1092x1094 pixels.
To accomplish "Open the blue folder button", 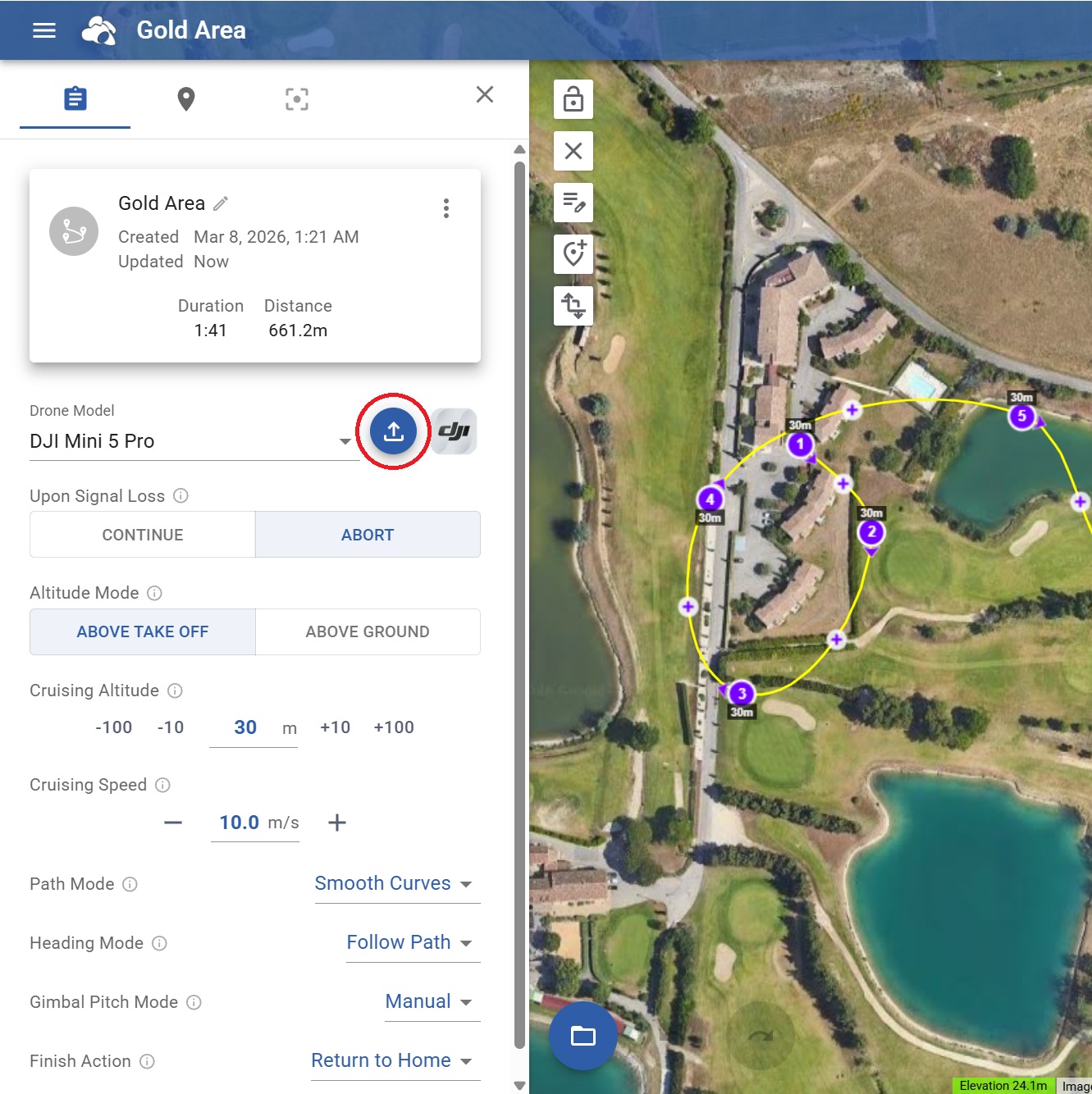I will (583, 1036).
